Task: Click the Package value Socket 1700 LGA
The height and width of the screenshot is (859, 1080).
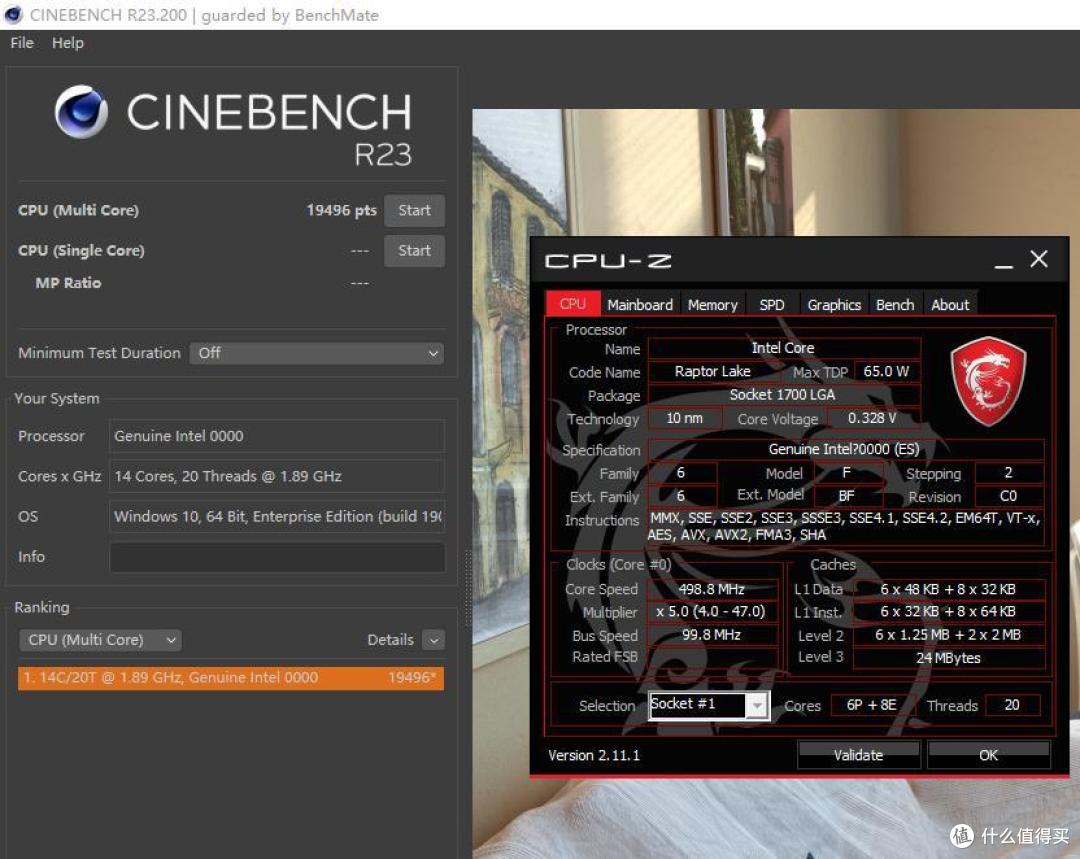Action: [784, 395]
